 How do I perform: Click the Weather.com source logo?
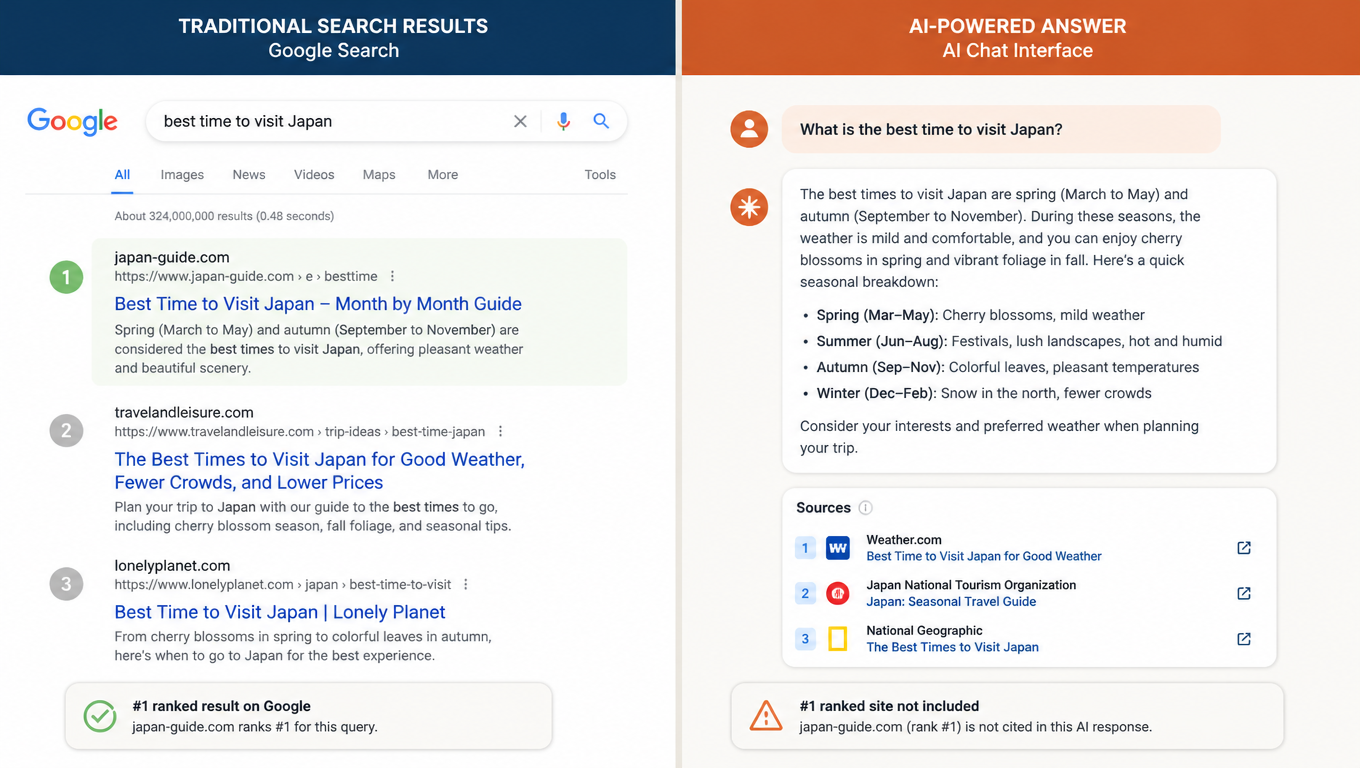click(838, 548)
